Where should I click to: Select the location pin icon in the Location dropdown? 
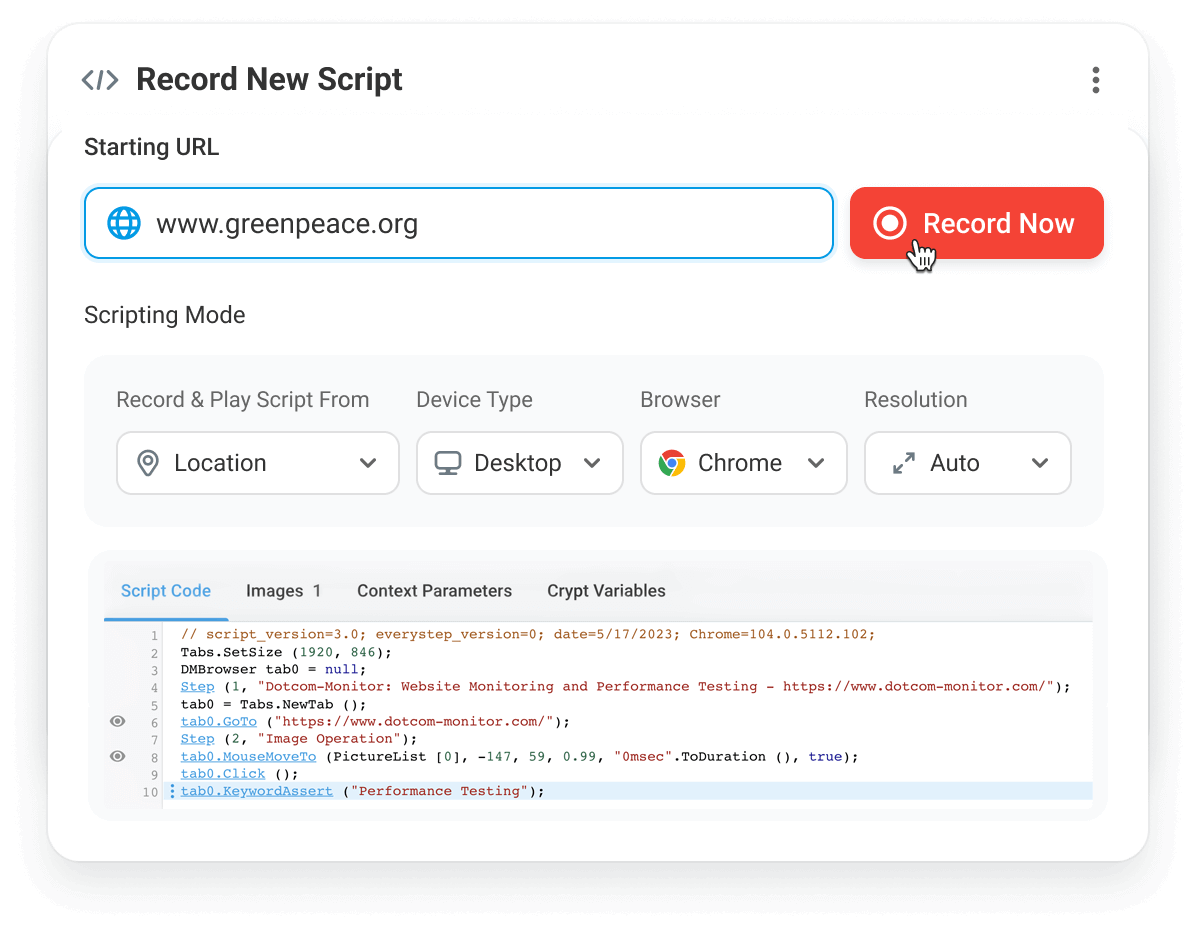[147, 463]
